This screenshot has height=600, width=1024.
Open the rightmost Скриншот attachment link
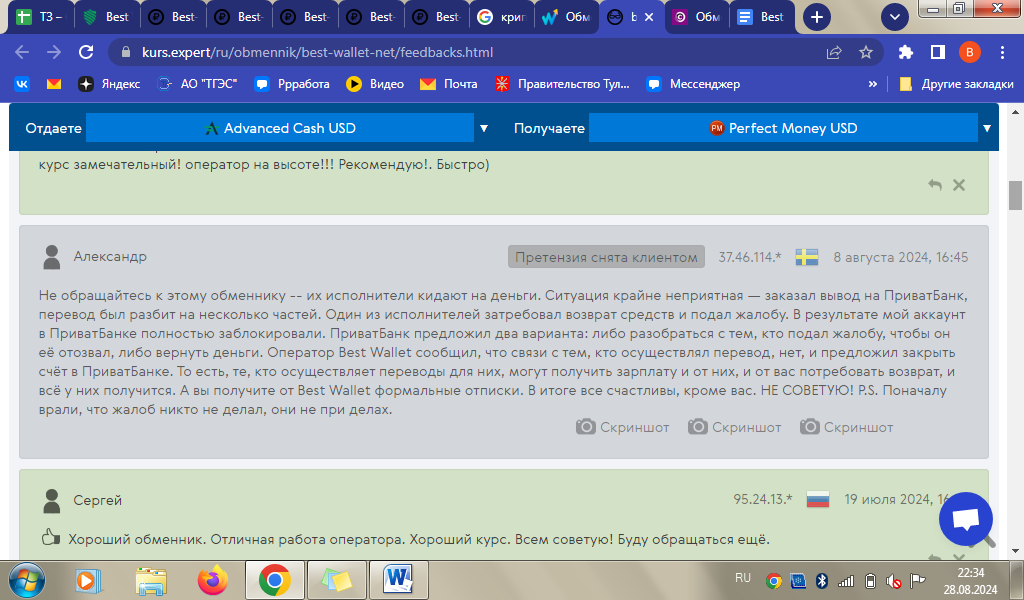point(846,427)
